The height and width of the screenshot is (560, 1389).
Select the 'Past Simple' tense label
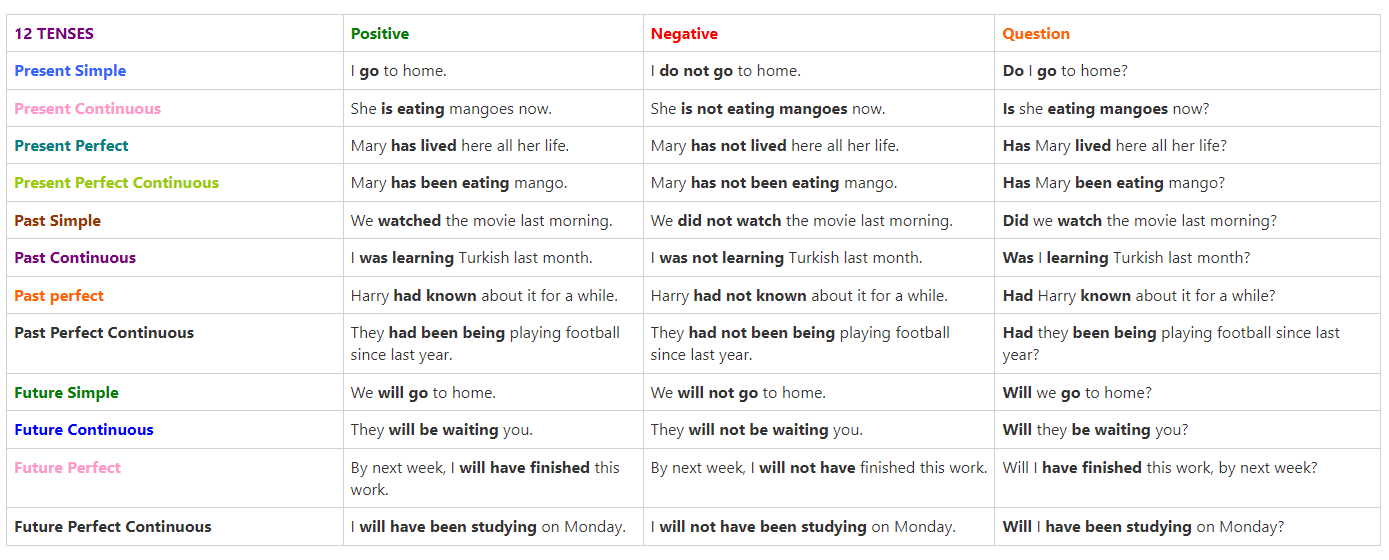pos(57,221)
